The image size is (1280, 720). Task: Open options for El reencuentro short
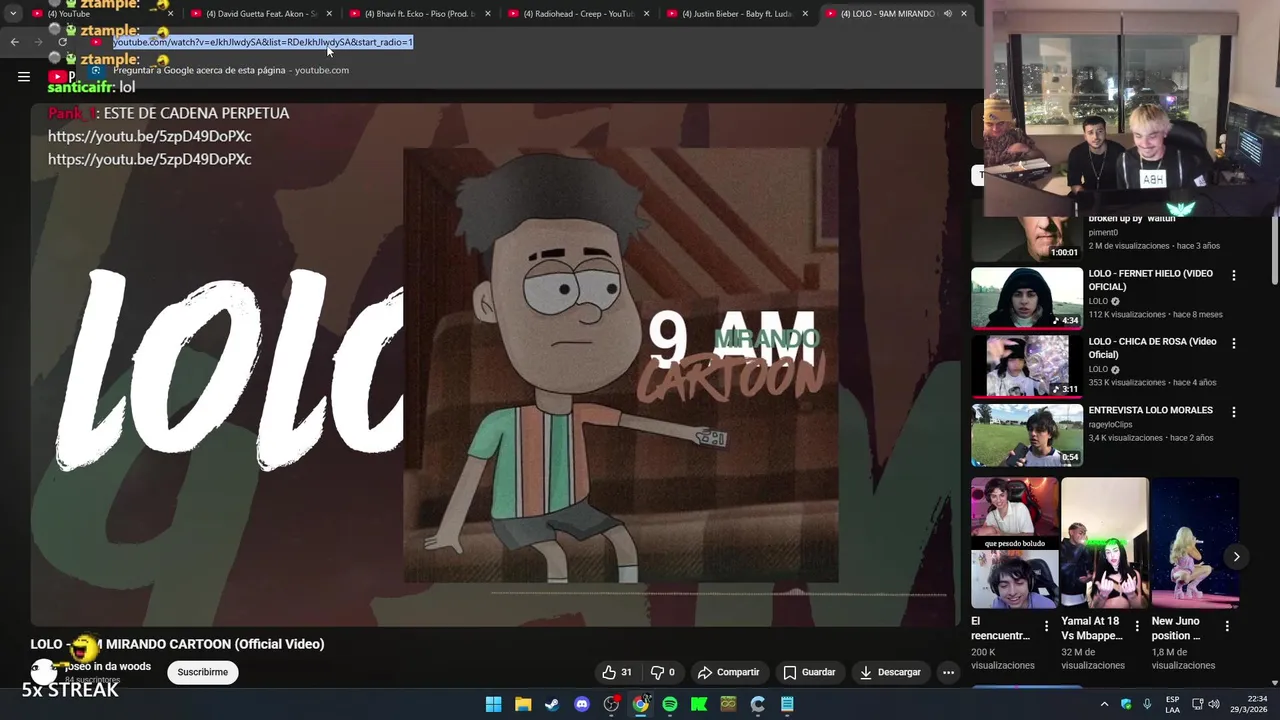pyautogui.click(x=1046, y=626)
